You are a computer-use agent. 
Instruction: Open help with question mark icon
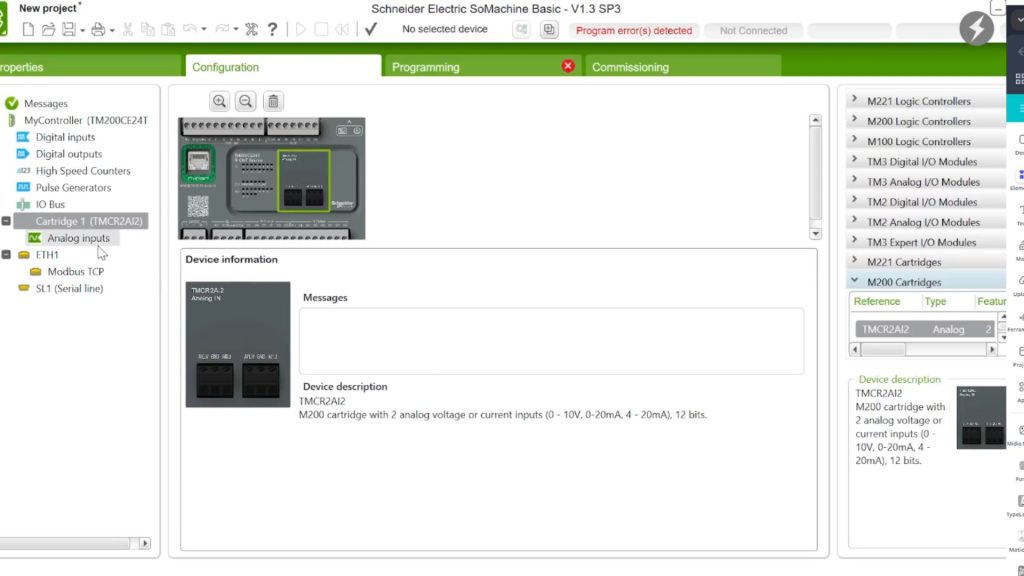point(272,30)
